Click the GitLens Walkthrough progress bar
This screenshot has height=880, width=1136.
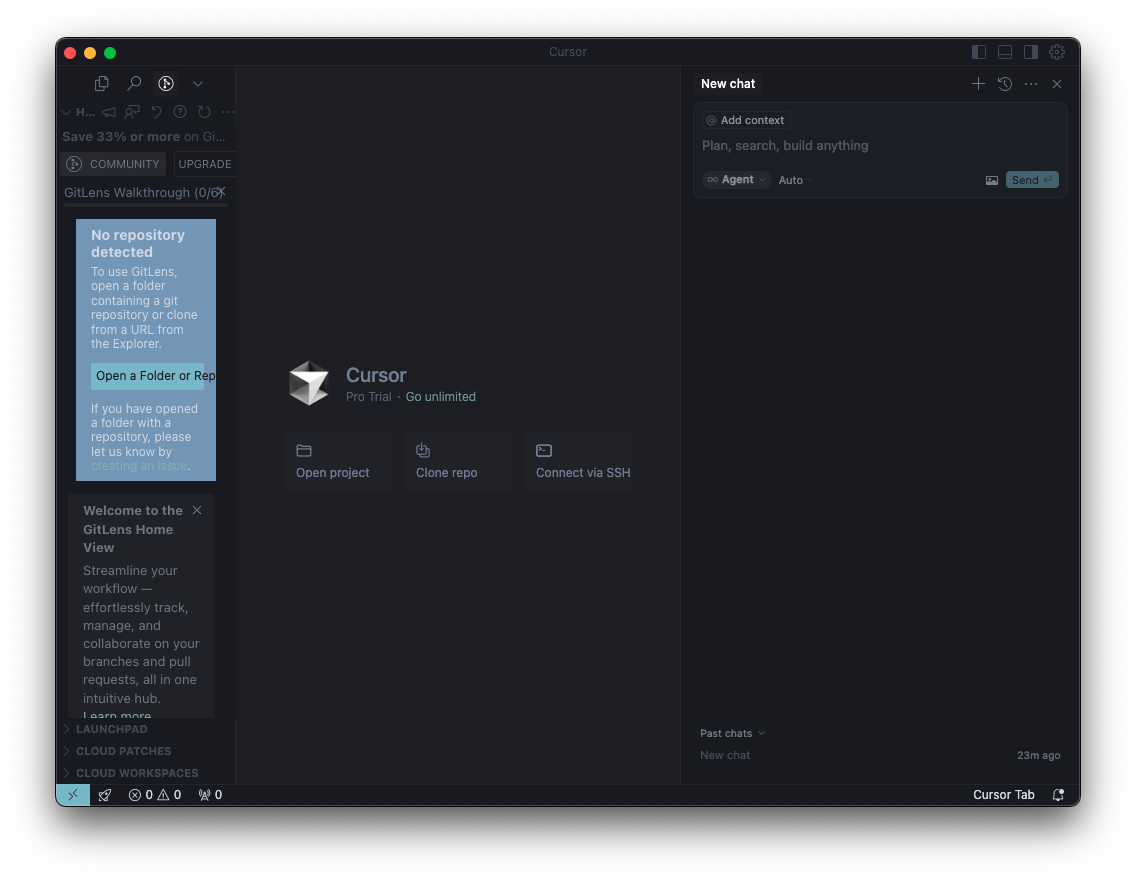146,205
